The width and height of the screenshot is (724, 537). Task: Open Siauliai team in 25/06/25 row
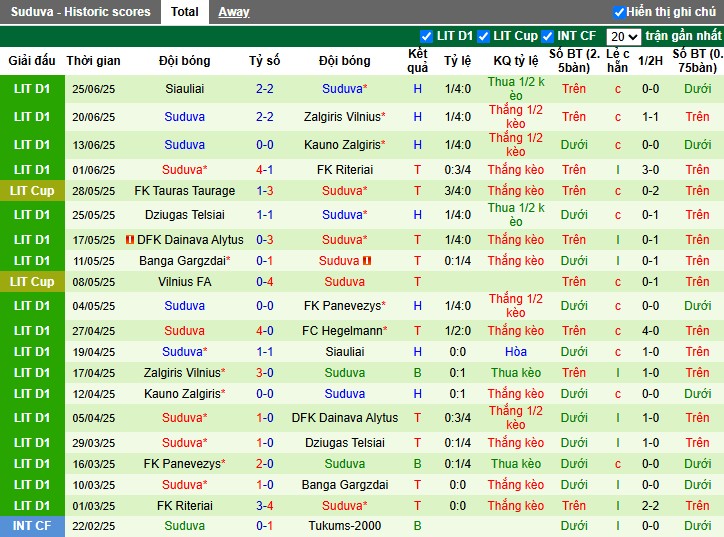pos(185,89)
